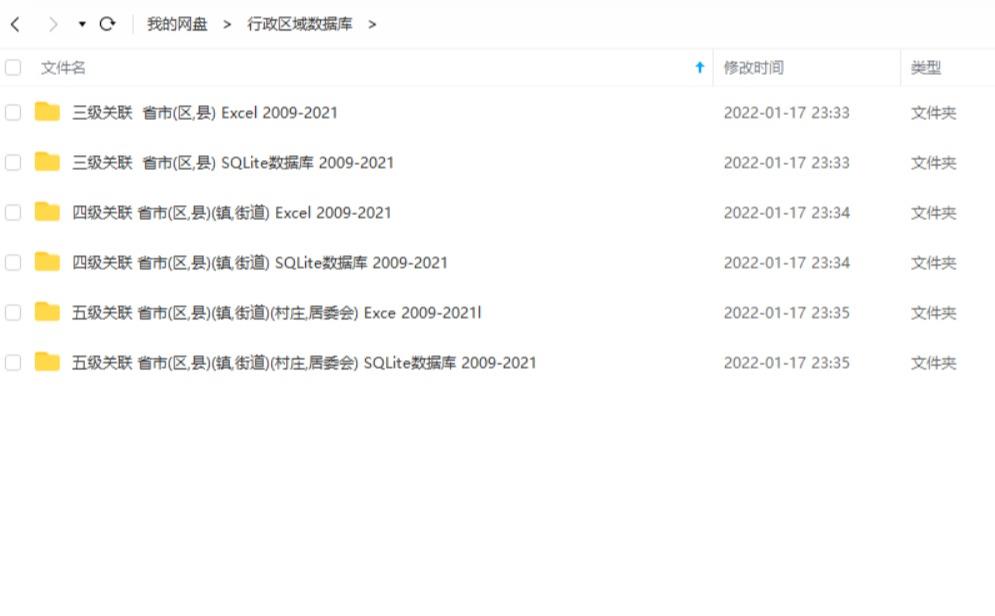This screenshot has width=995, height=616.
Task: Check the checkbox for 五级关联 SQLite数据库 folder
Action: (13, 362)
